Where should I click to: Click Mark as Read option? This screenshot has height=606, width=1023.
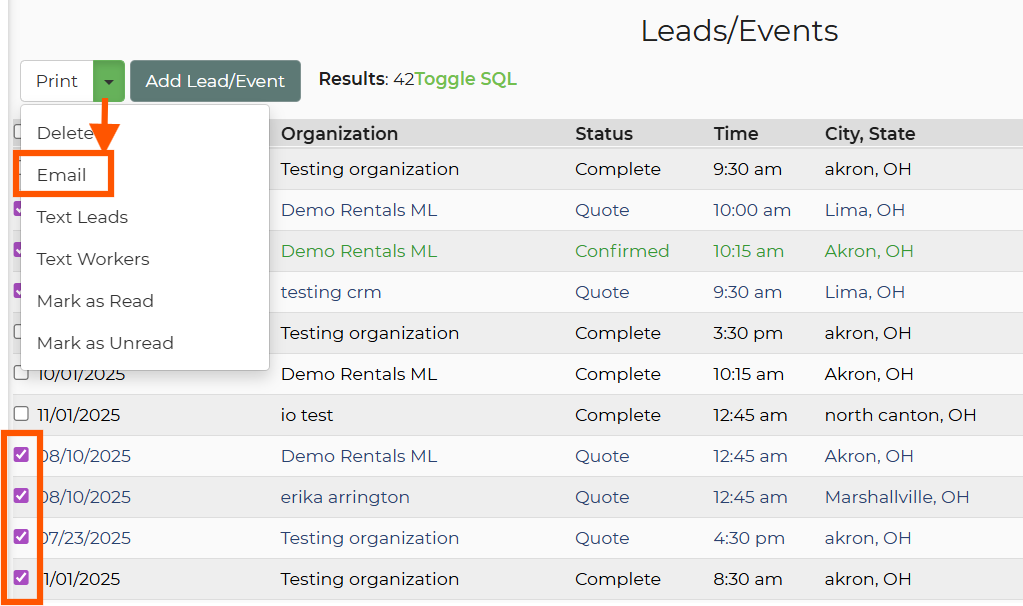coord(95,301)
